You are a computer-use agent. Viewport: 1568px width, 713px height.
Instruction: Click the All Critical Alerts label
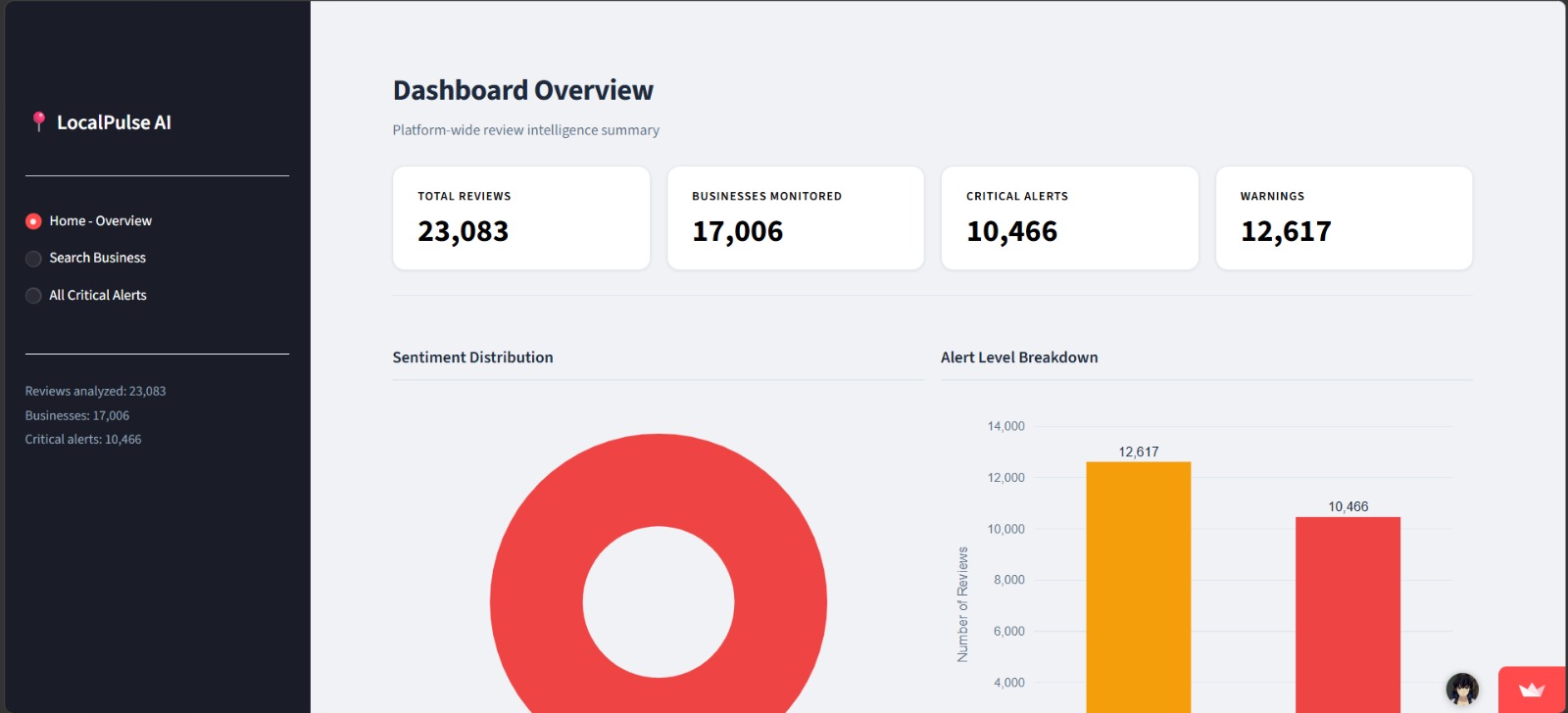click(98, 295)
